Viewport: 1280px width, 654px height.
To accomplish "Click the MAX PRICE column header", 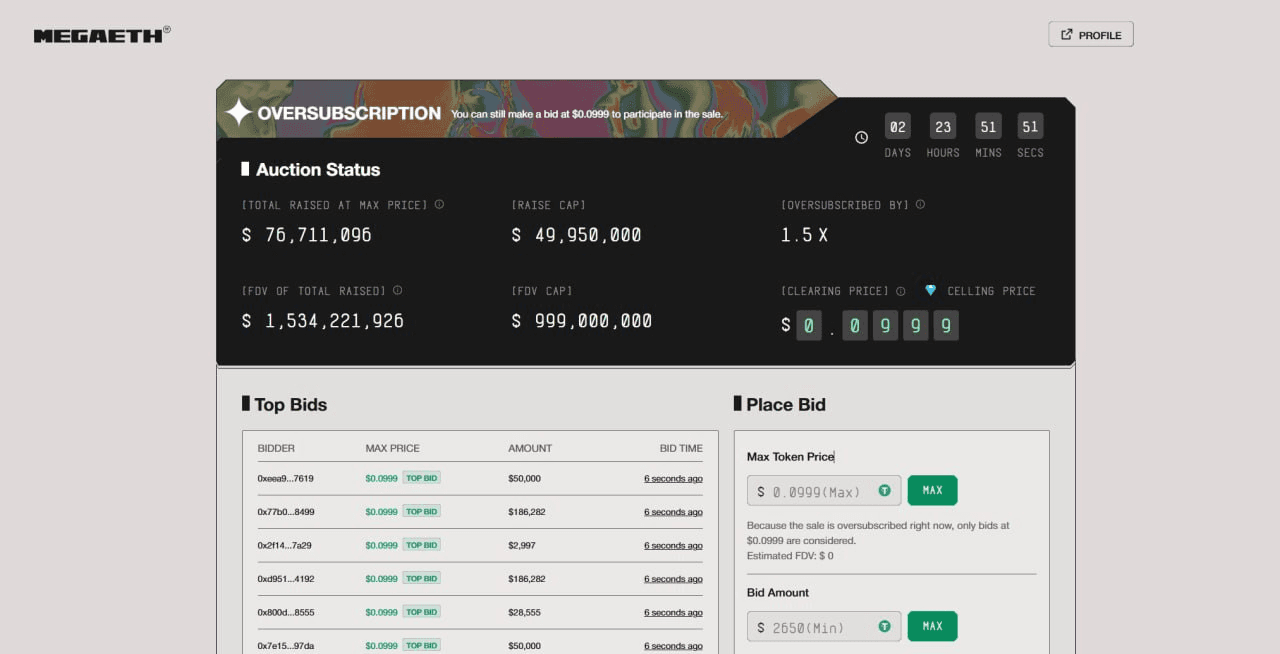I will point(392,448).
